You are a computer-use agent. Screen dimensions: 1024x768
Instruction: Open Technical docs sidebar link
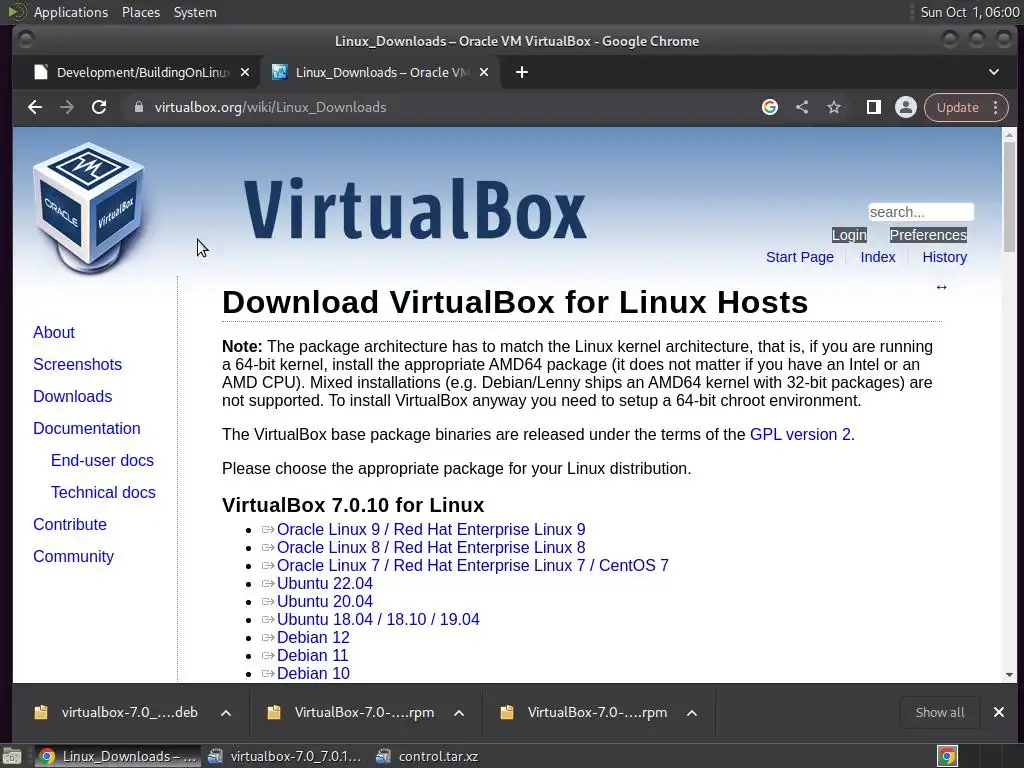(x=103, y=492)
